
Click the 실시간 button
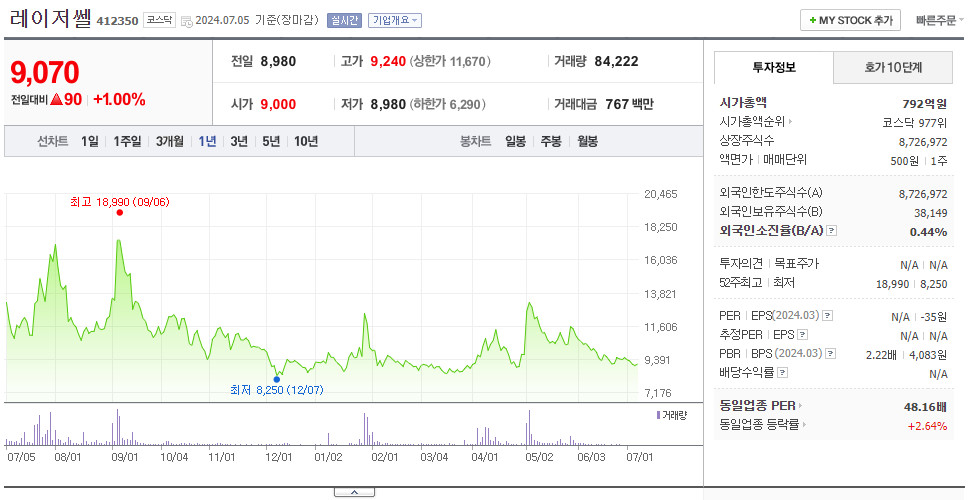[344, 20]
